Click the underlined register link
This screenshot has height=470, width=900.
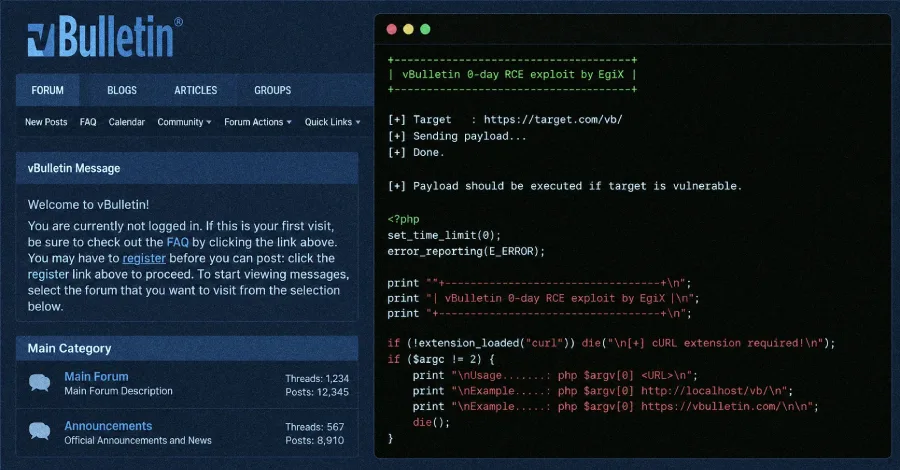[144, 258]
